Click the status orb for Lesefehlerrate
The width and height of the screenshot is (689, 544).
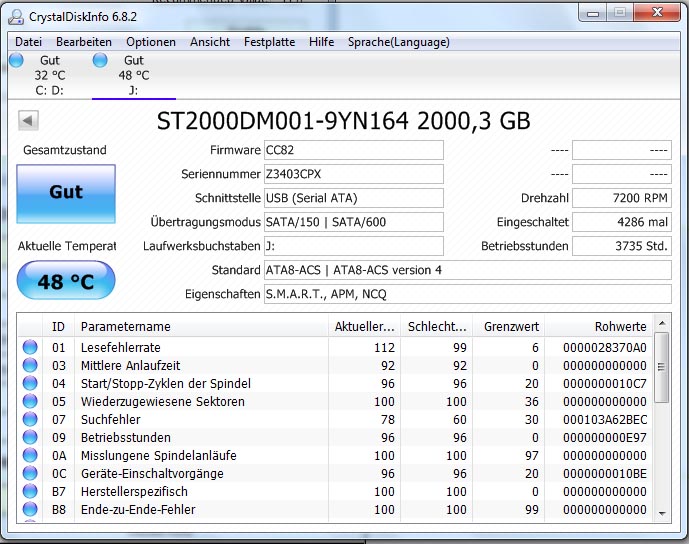[x=30, y=347]
